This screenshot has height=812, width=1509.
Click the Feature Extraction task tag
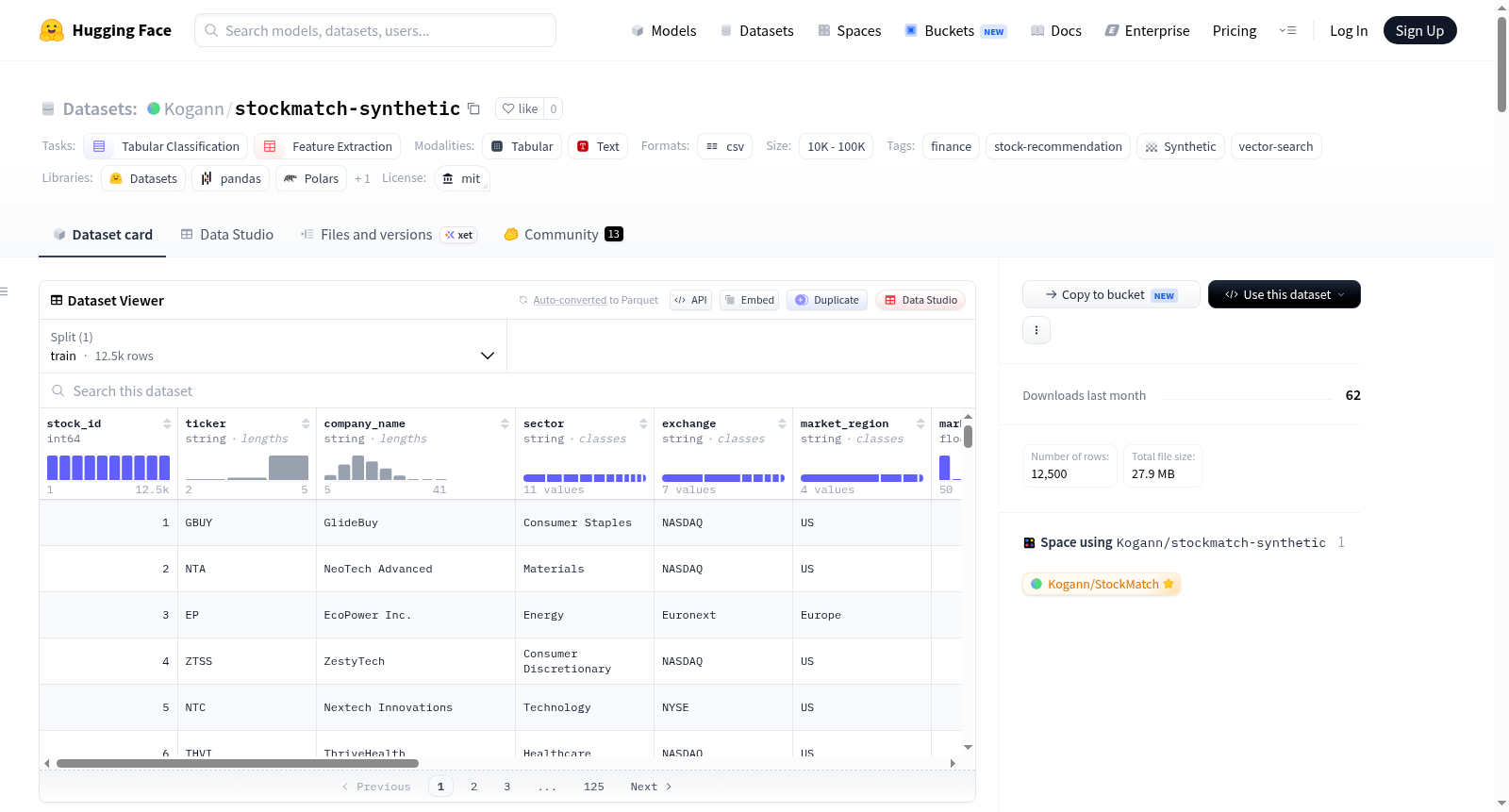pos(327,146)
